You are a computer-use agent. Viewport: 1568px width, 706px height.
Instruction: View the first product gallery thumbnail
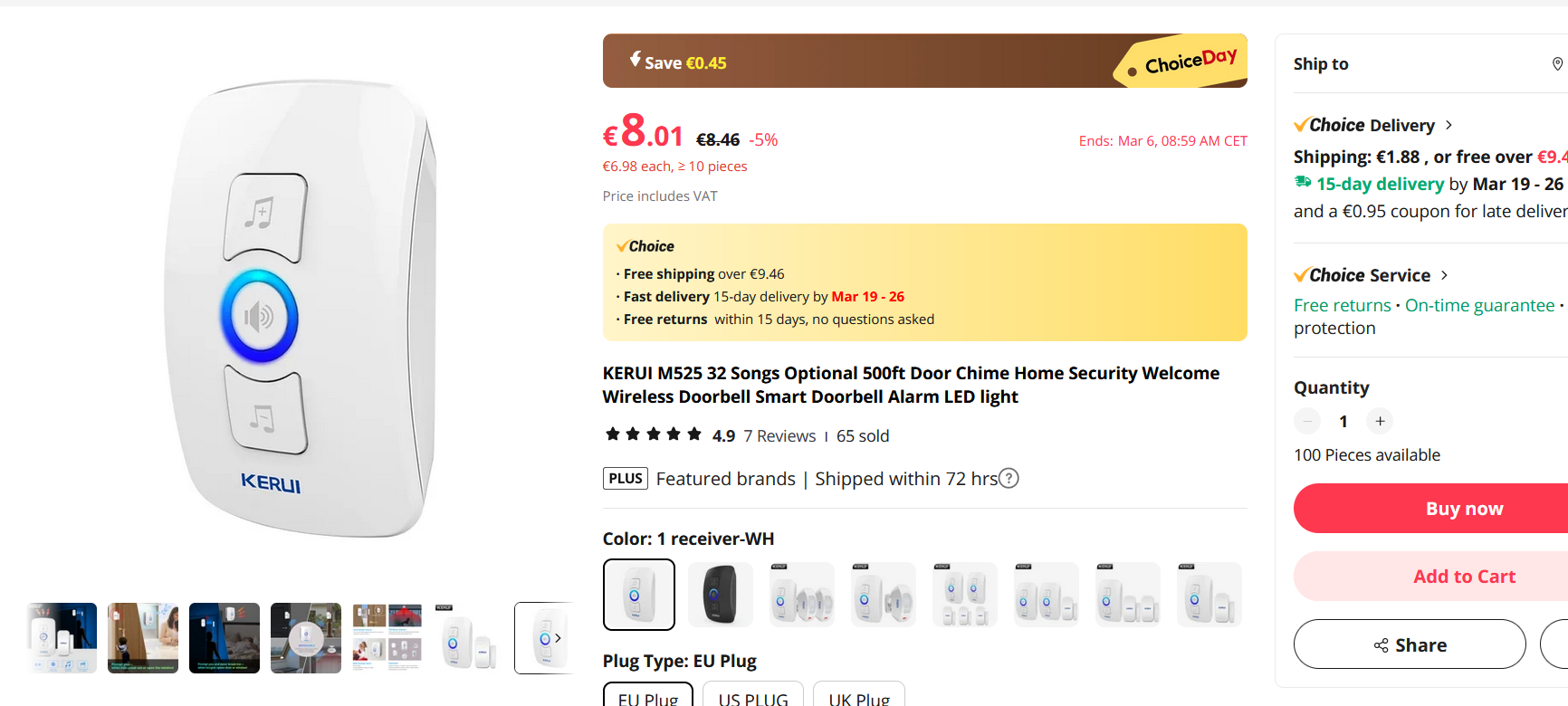[62, 638]
